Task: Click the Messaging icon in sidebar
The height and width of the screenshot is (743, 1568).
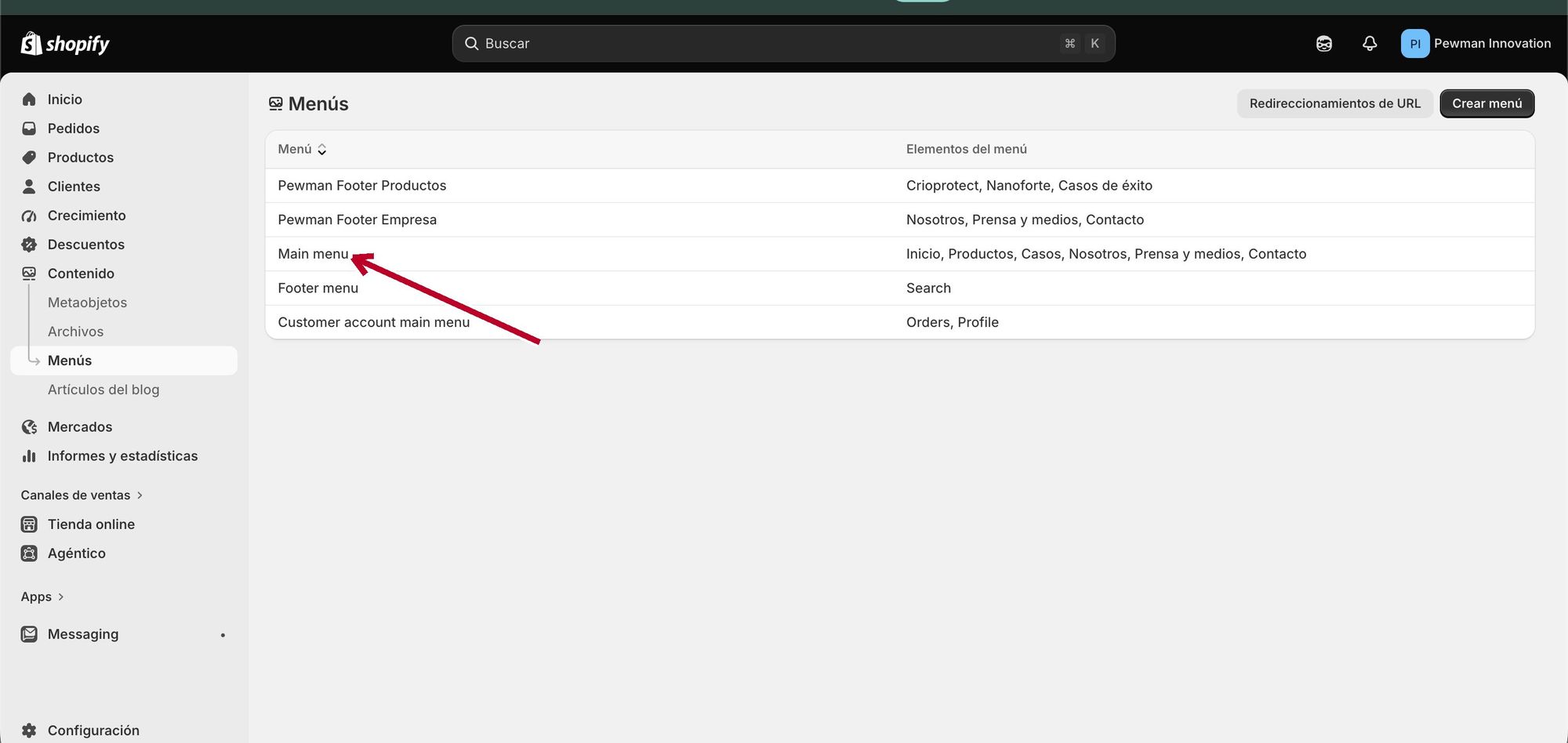Action: [29, 634]
